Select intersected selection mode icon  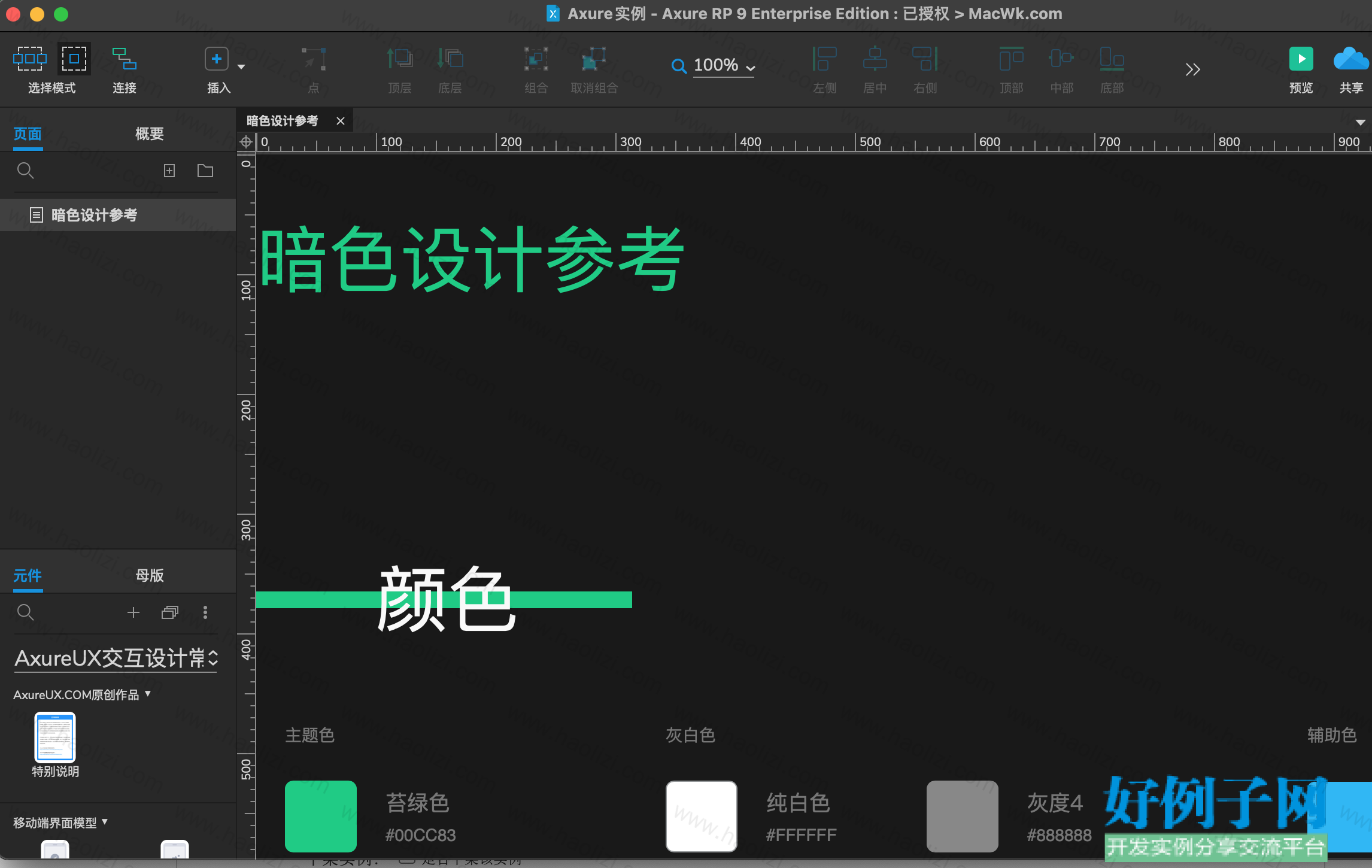click(30, 59)
